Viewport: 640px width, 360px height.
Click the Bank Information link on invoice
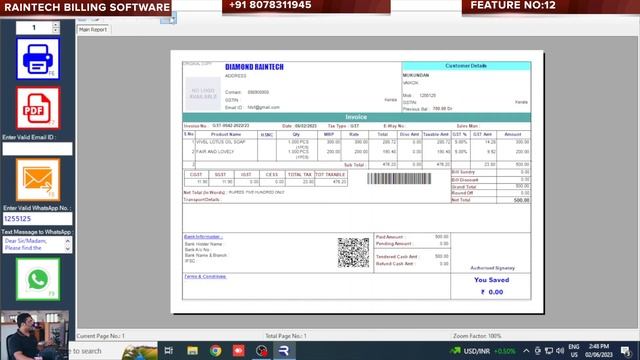[203, 237]
